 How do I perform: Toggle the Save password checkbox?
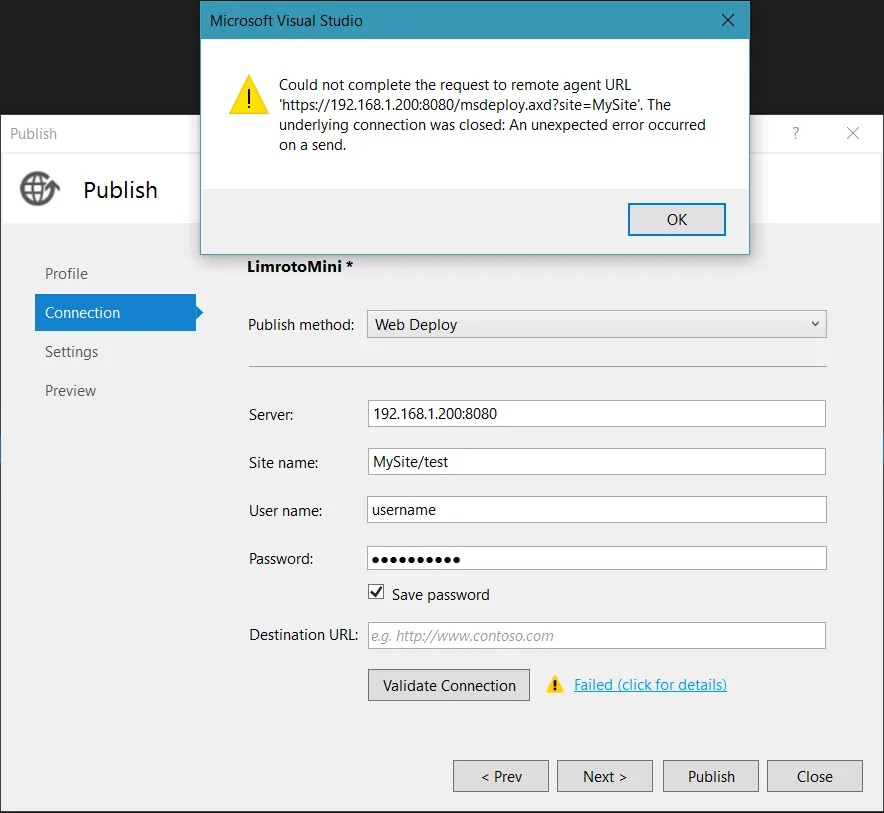(x=376, y=592)
